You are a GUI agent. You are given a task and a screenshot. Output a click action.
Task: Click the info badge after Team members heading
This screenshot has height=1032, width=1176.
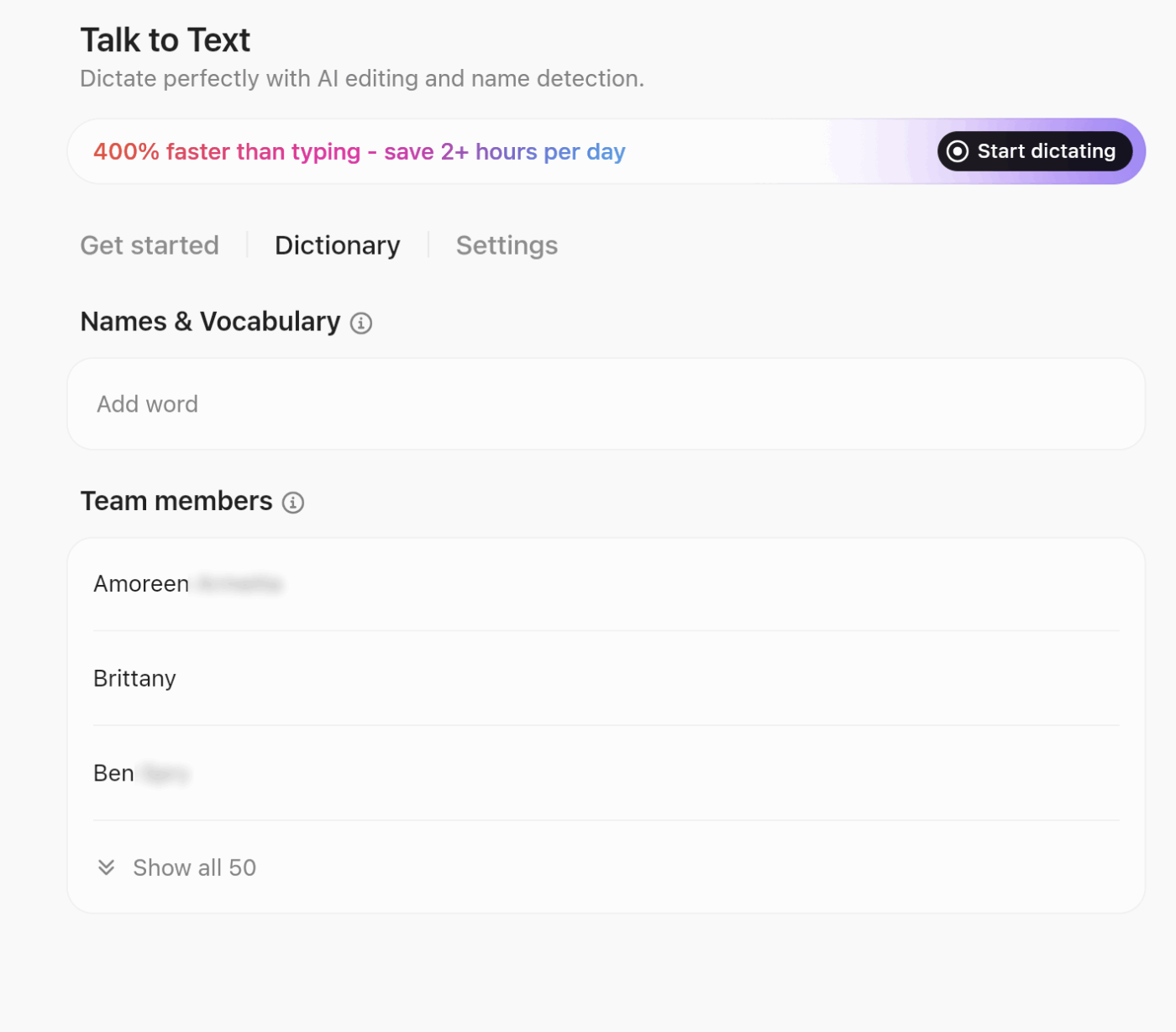tap(291, 503)
